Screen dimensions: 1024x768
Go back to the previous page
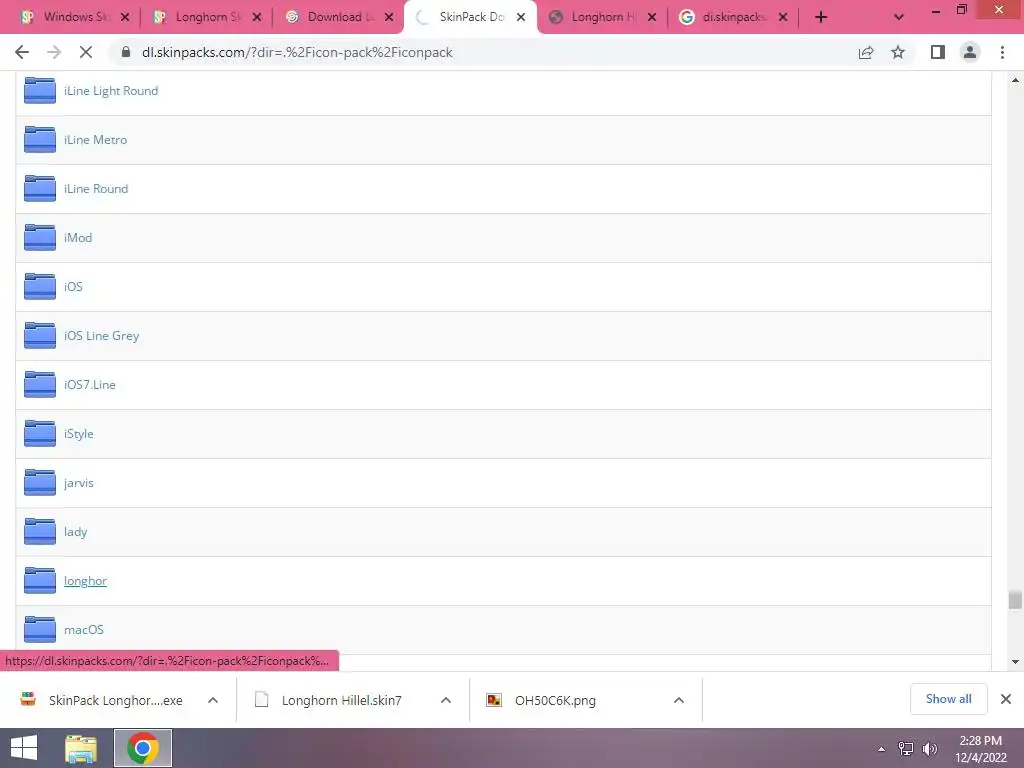click(22, 52)
